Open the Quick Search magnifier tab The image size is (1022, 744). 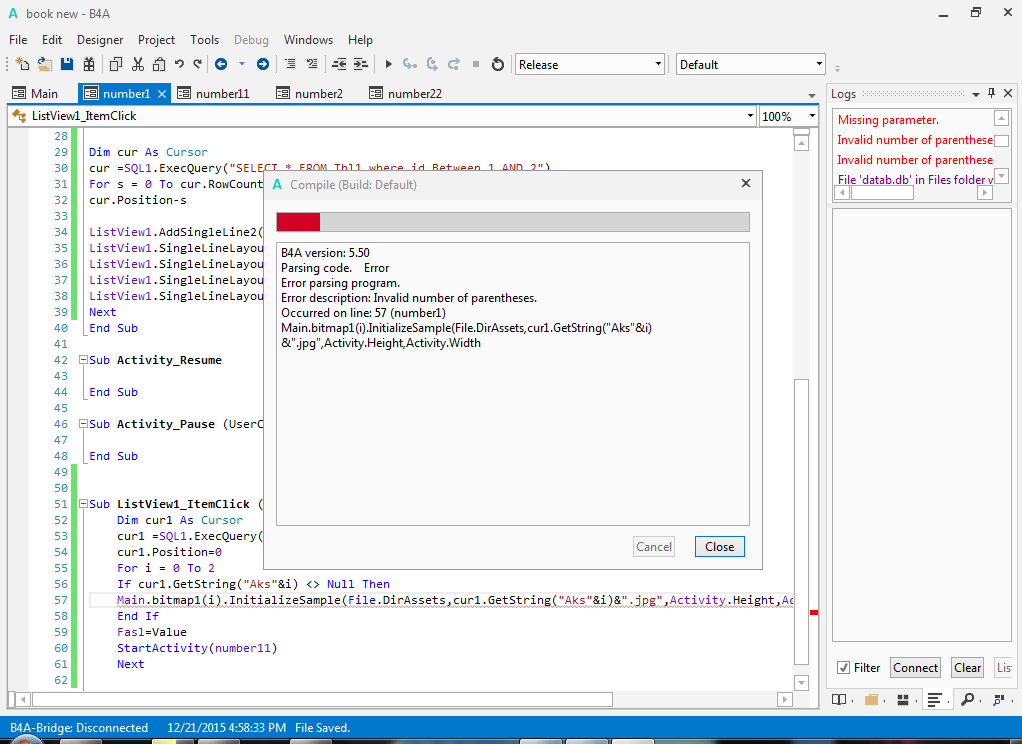(x=967, y=699)
